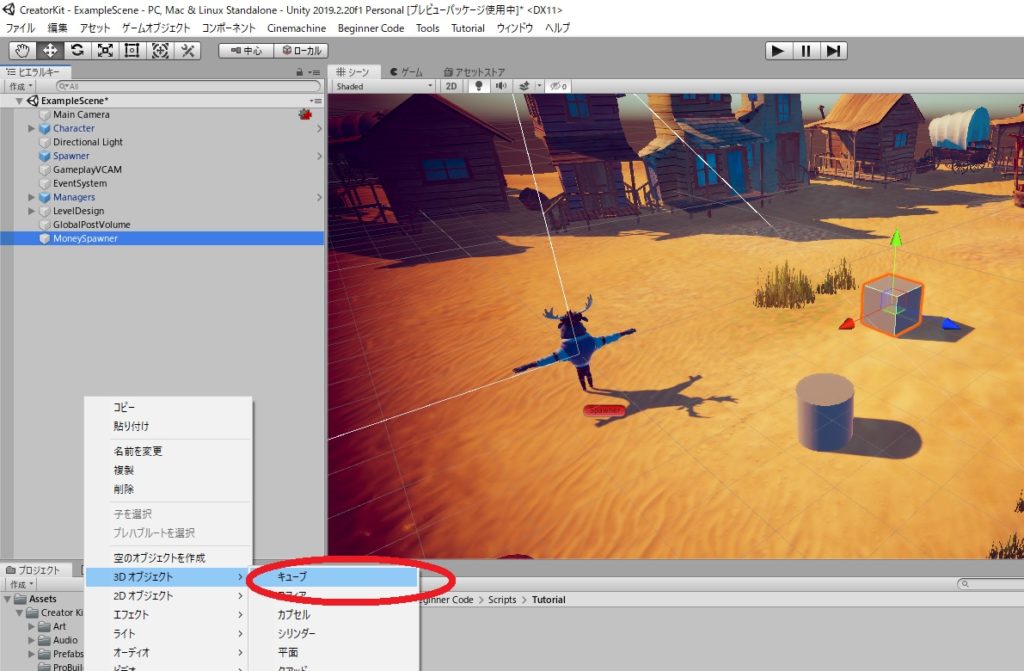The image size is (1024, 671).
Task: Step one frame forward
Action: [833, 50]
